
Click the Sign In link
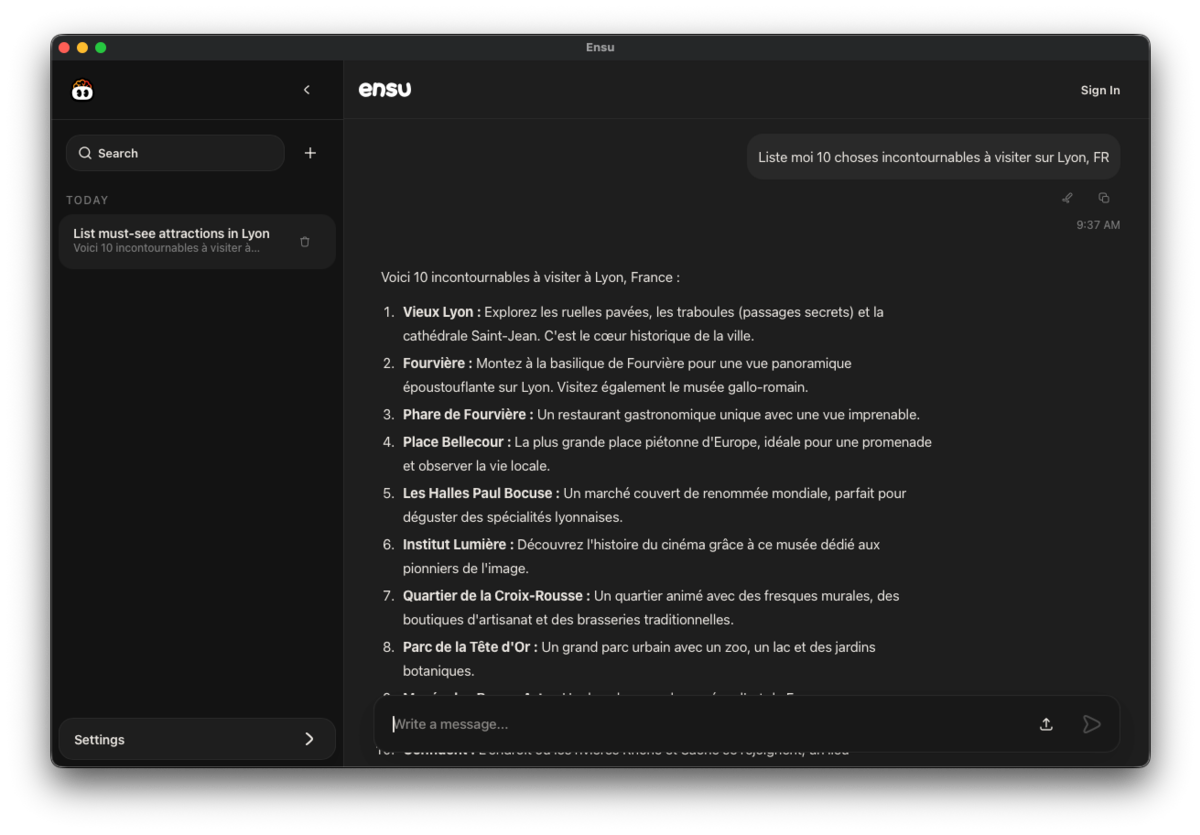[1100, 90]
